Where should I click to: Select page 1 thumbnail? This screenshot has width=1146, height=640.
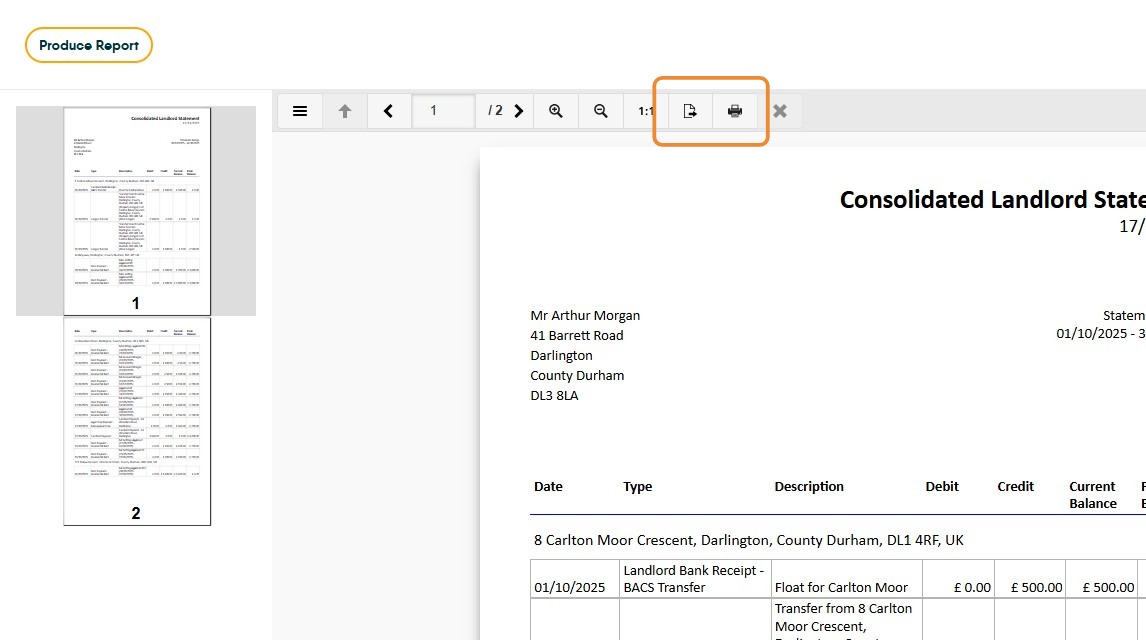tap(137, 211)
